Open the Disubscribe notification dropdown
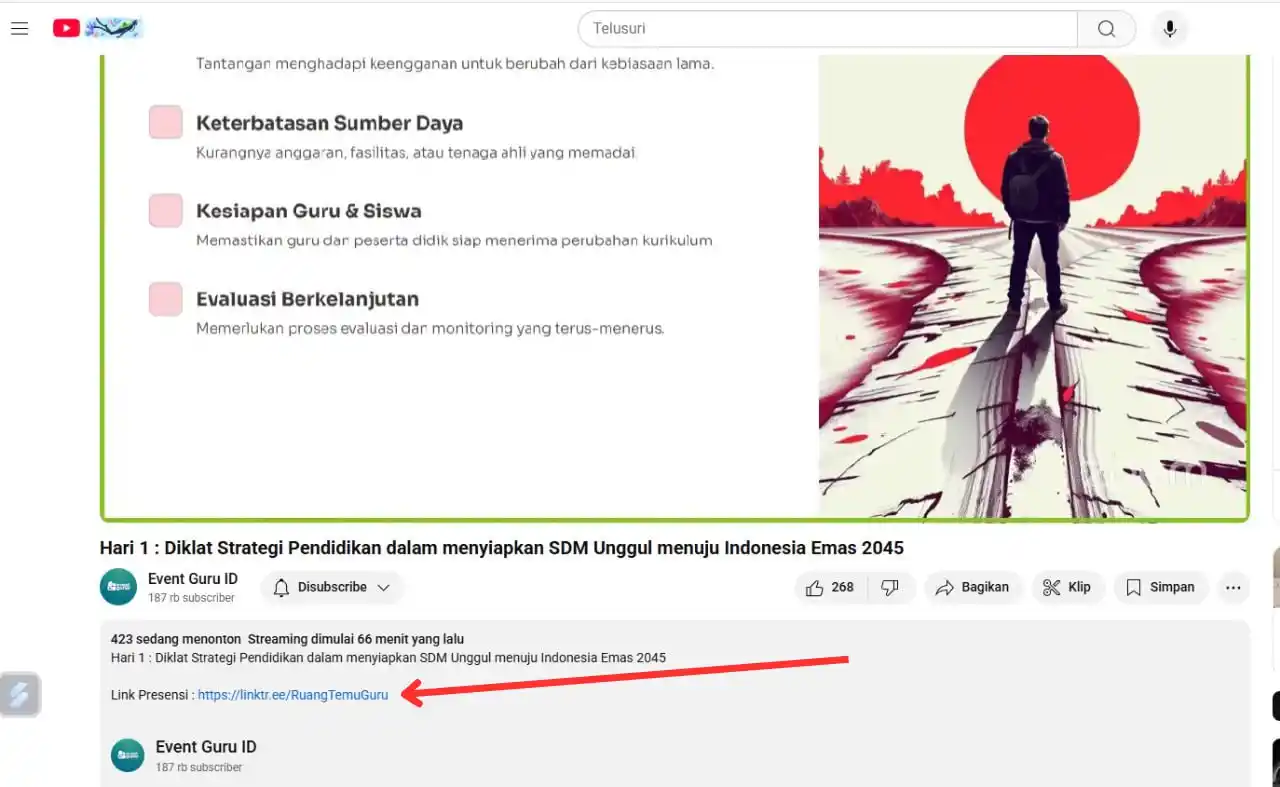Screen dimensions: 1280x787 pyautogui.click(x=332, y=587)
